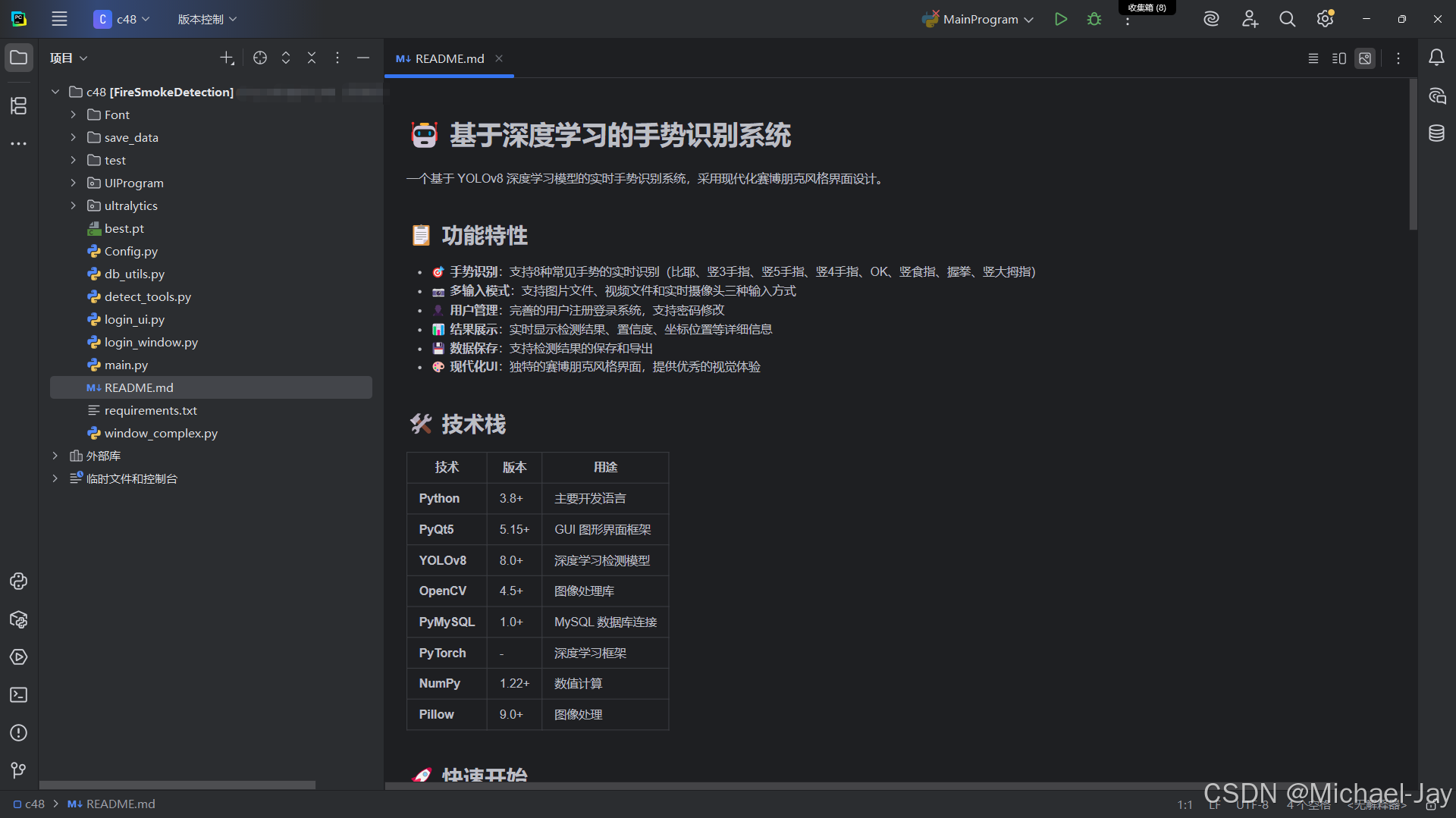Switch to editor-only view mode
Image resolution: width=1456 pixels, height=818 pixels.
tap(1313, 58)
